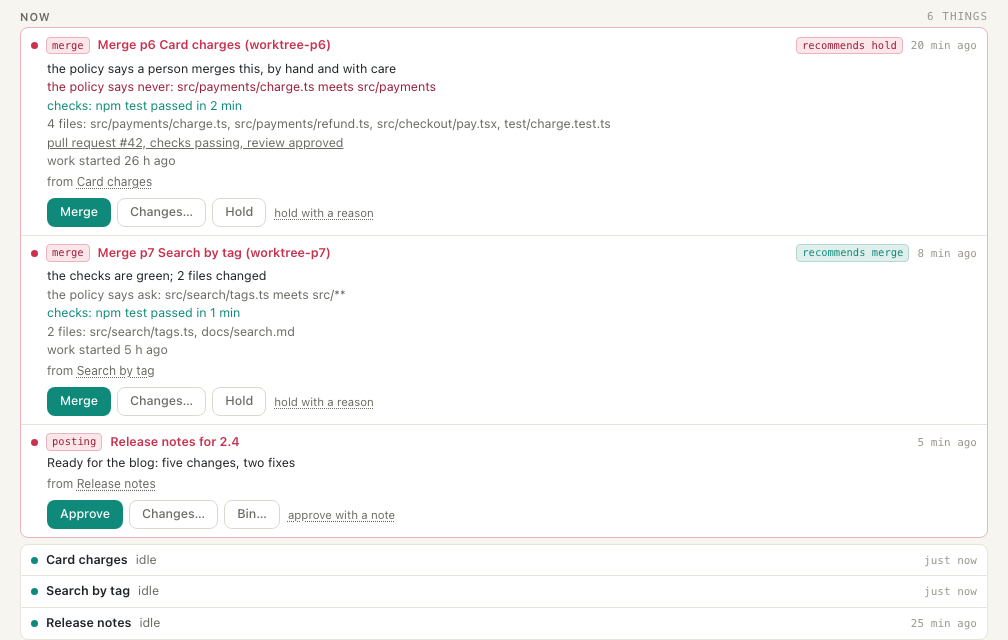Select the idle 'Search by tag' row
Image resolution: width=1008 pixels, height=640 pixels.
504,591
